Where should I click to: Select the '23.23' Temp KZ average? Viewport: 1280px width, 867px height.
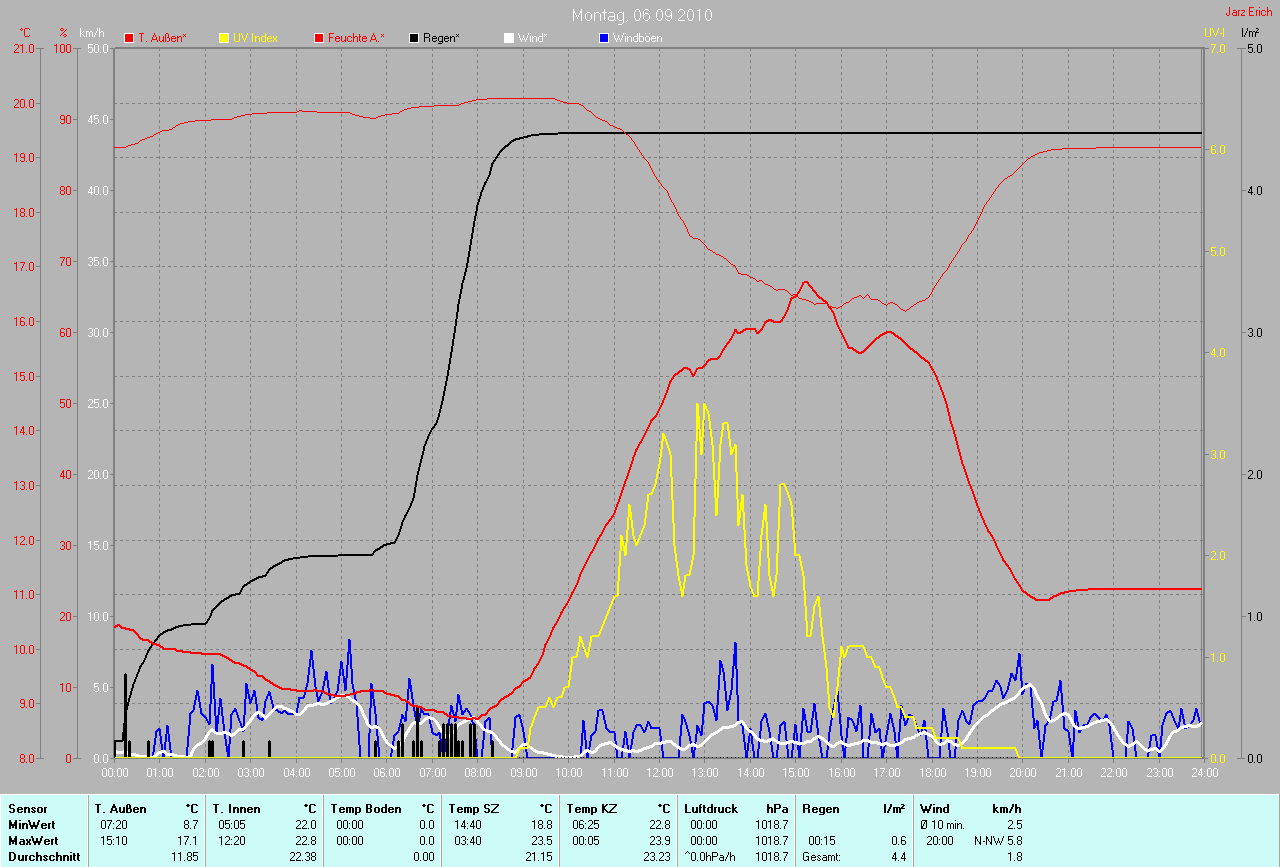(x=657, y=856)
